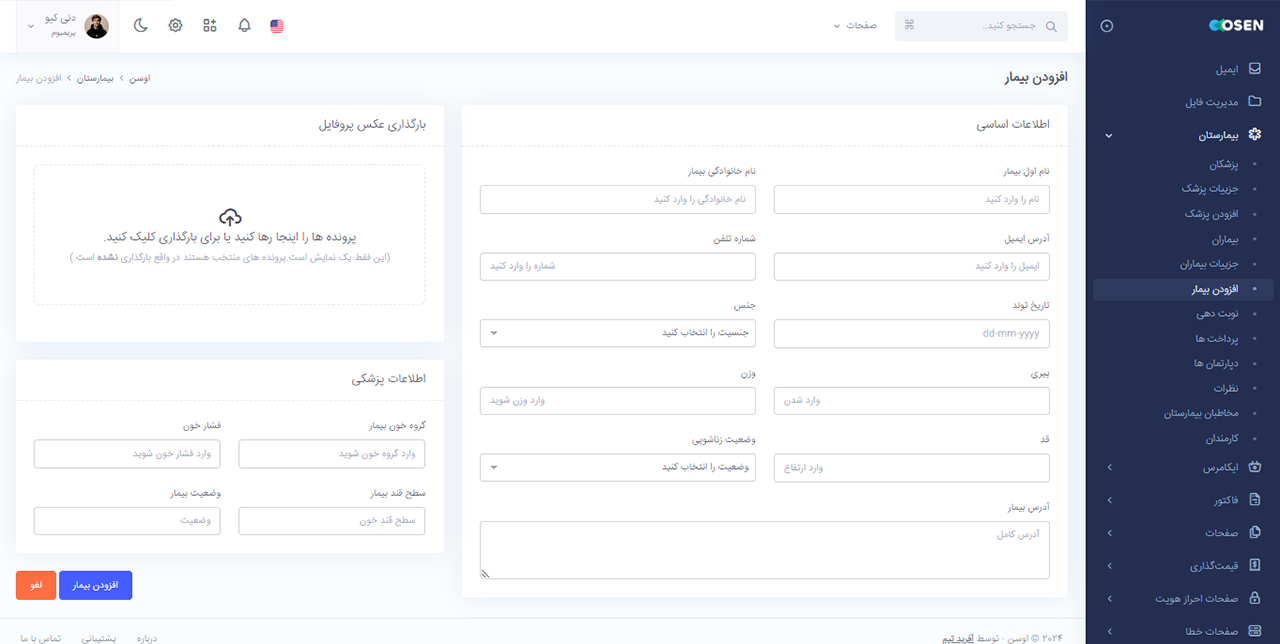Open settings via the gear icon
This screenshot has width=1280, height=644.
point(175,25)
